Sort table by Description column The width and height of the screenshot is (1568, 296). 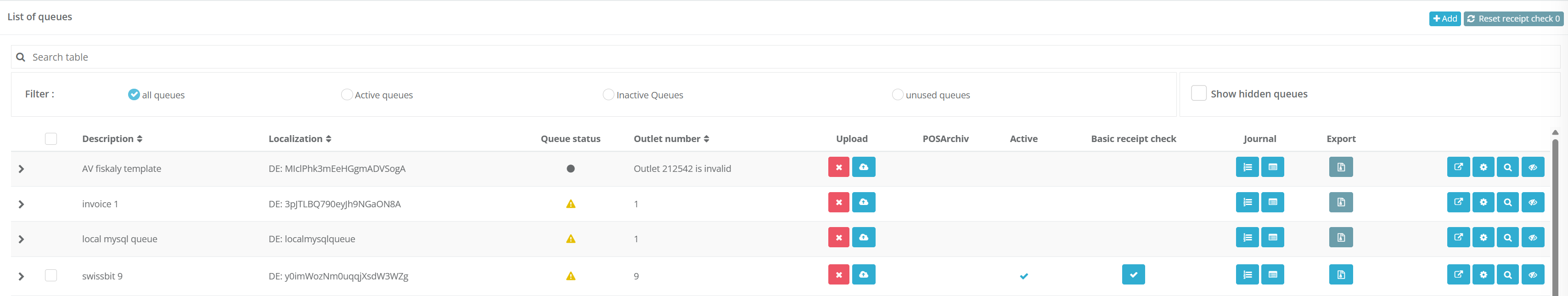click(112, 139)
